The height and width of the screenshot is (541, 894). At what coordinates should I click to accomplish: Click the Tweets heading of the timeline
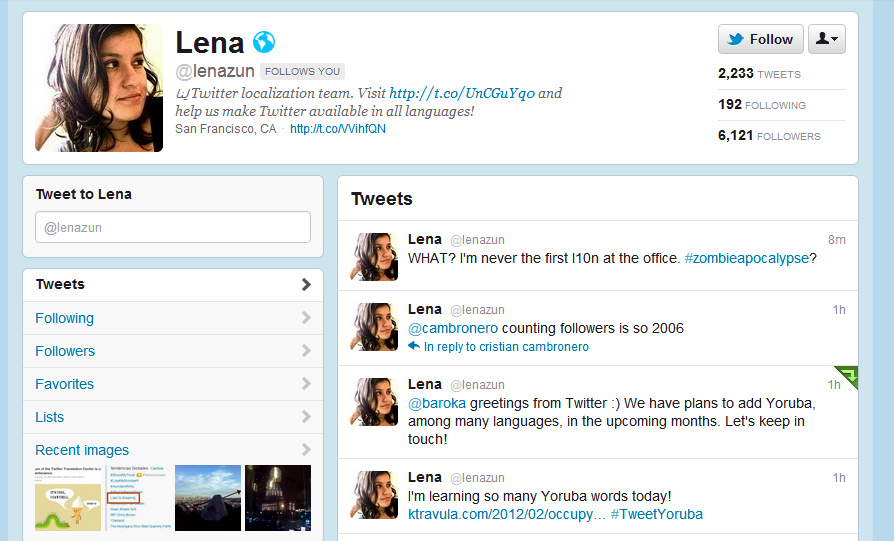click(381, 199)
